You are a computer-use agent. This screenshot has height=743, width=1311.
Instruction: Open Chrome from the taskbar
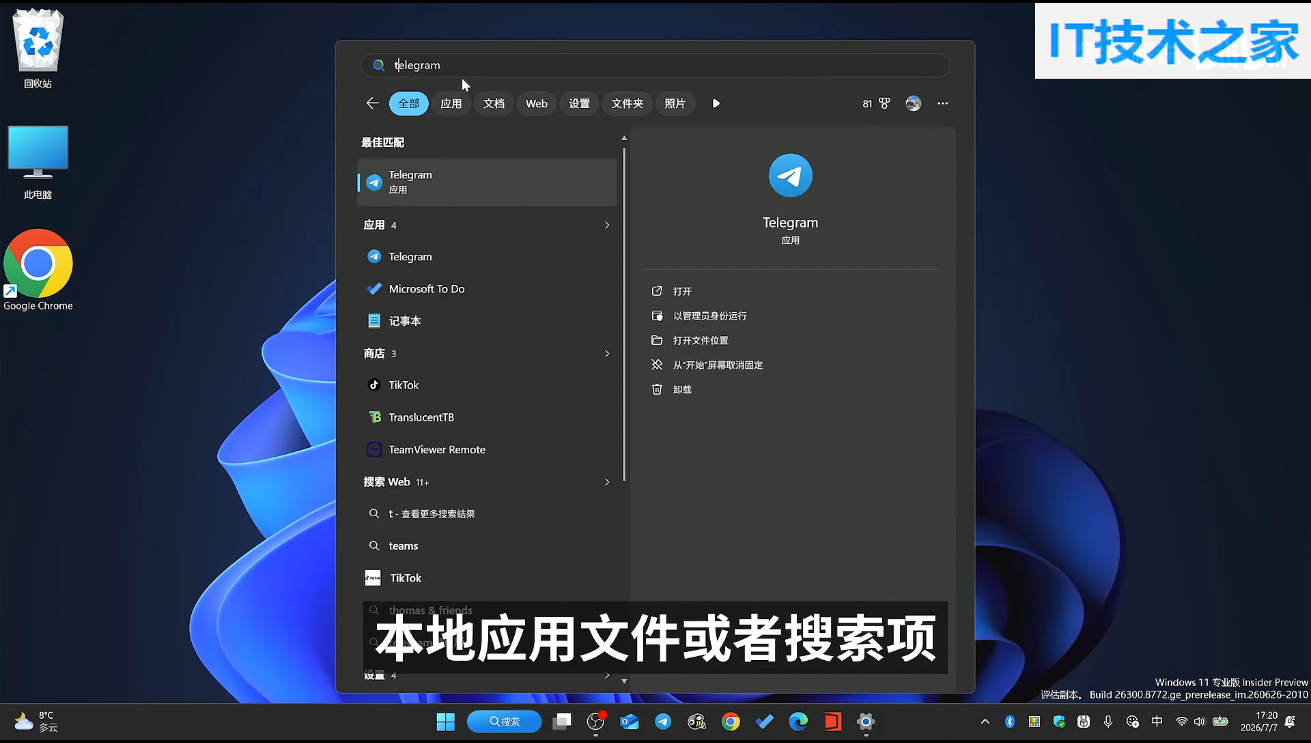click(x=731, y=721)
